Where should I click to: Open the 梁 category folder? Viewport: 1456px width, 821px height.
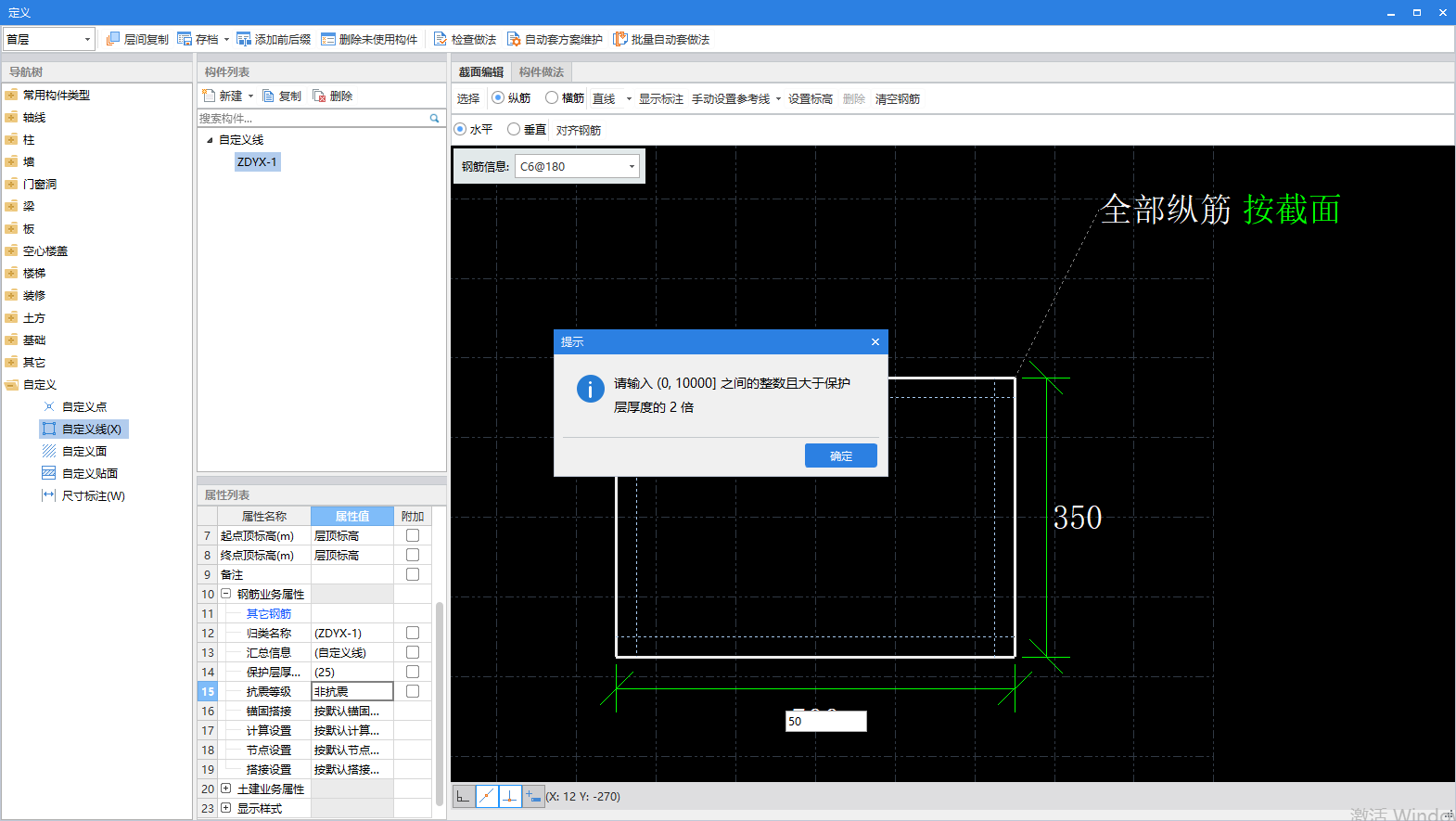tap(11, 206)
